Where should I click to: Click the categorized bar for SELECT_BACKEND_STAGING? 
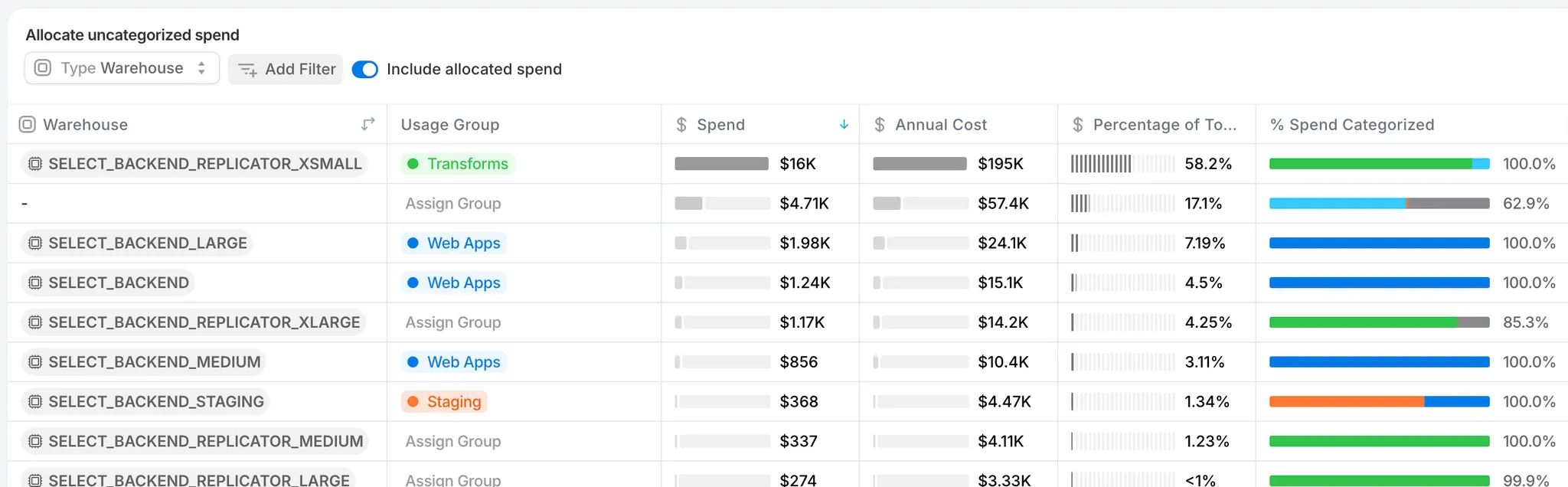point(1379,402)
